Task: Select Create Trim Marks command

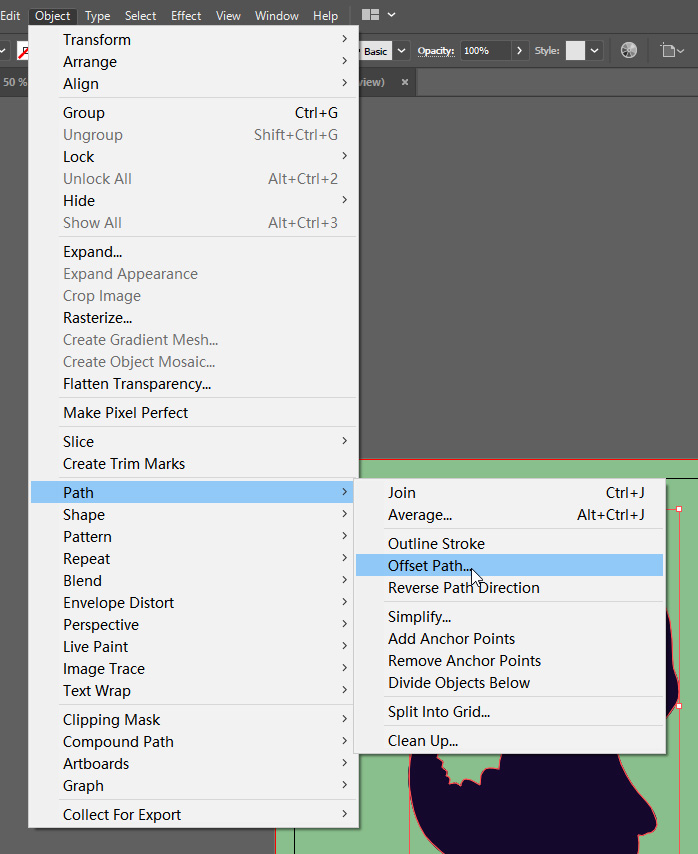Action: click(124, 464)
